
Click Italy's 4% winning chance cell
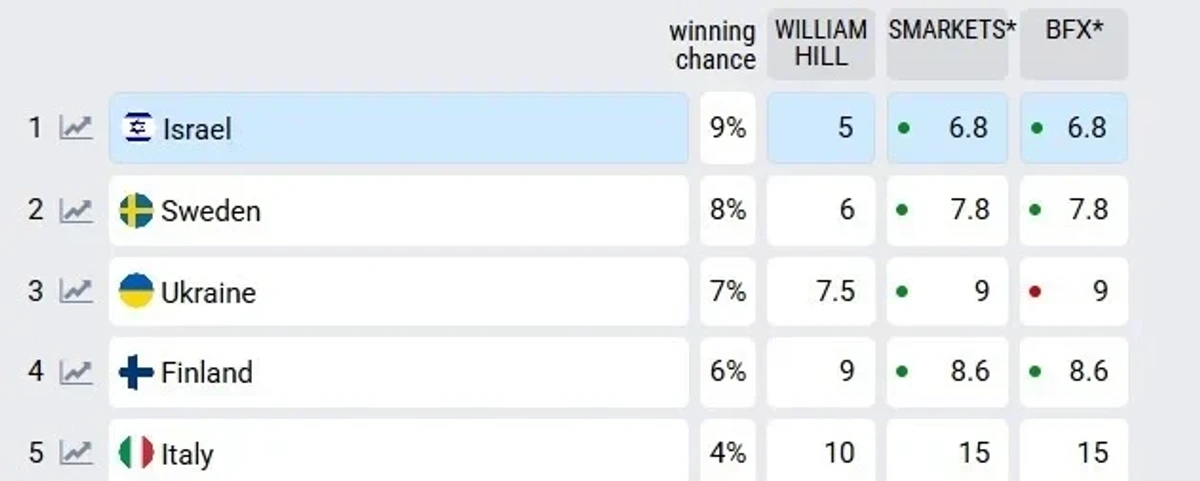[728, 453]
